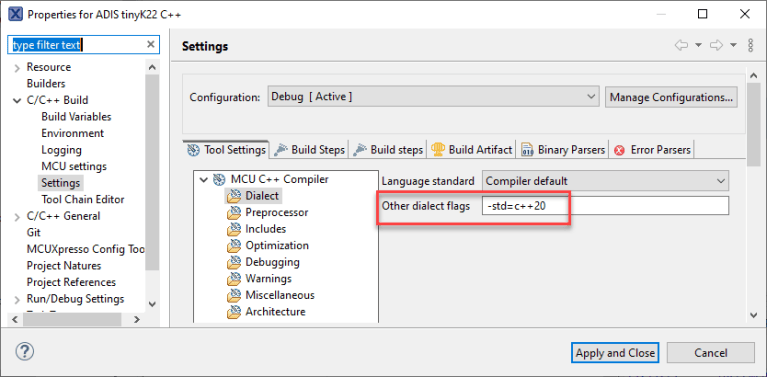Click settings pane scrollbar down arrow
This screenshot has width=767, height=377.
753,315
